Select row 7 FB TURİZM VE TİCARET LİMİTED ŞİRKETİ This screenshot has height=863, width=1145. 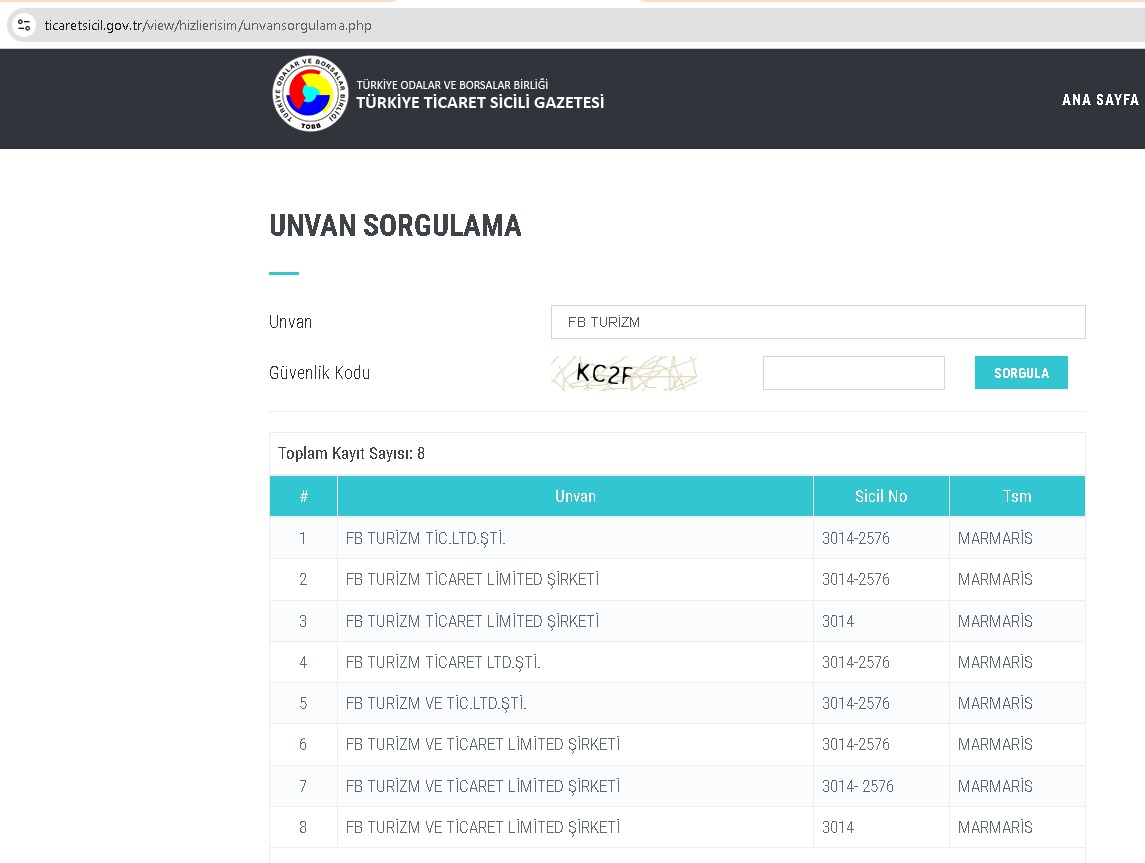pos(483,786)
